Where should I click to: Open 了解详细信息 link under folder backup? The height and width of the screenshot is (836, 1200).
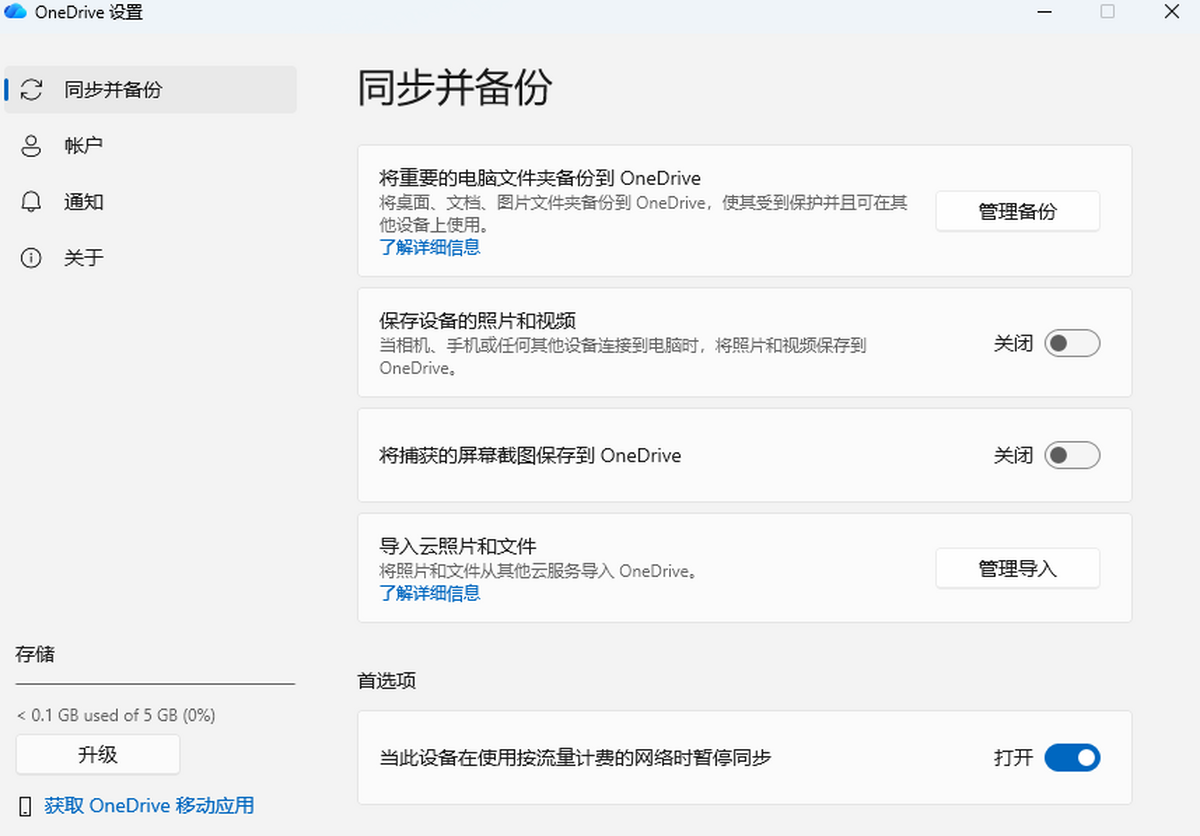430,247
